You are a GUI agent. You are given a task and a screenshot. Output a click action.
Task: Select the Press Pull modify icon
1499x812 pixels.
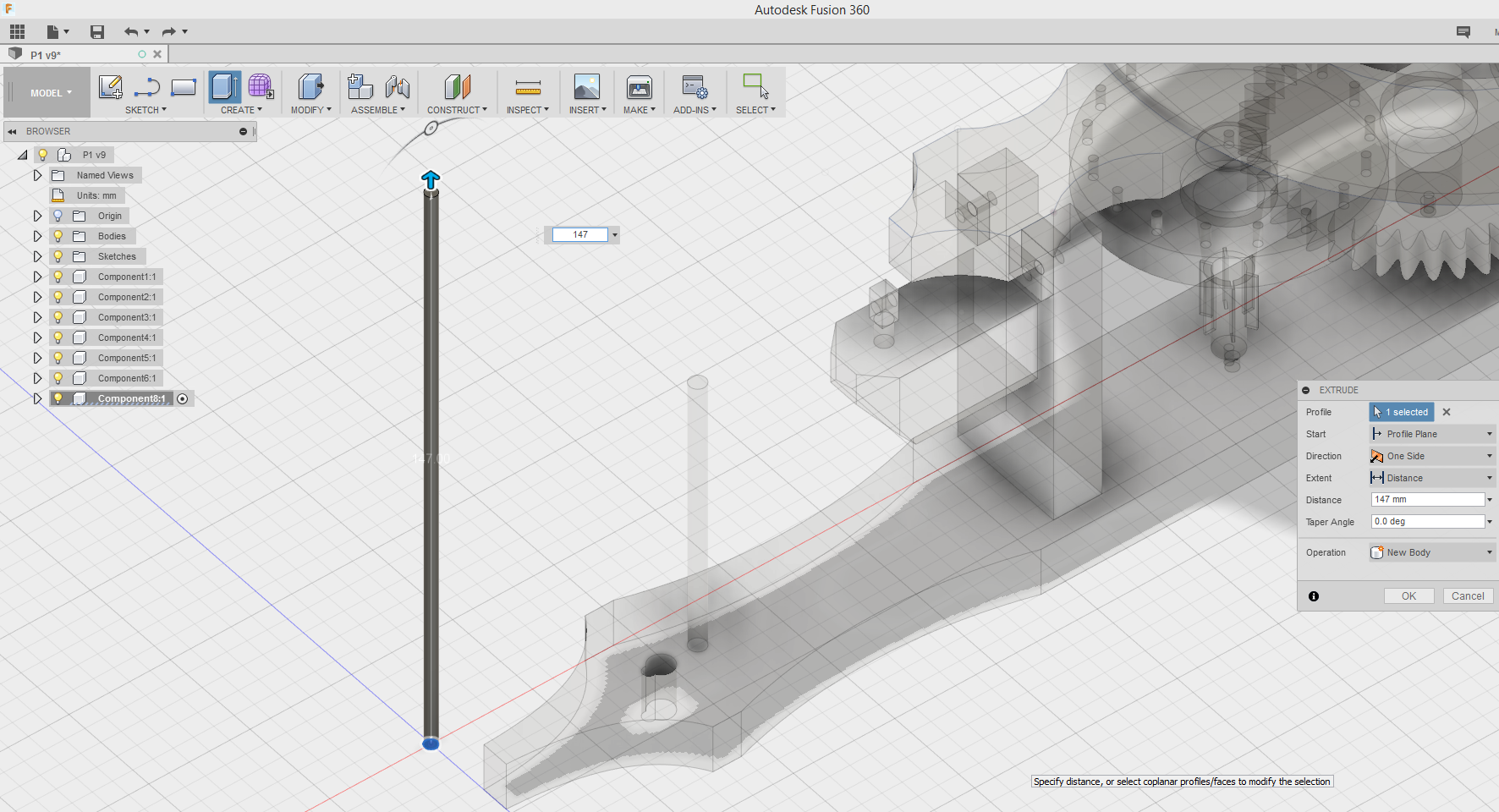[x=310, y=87]
